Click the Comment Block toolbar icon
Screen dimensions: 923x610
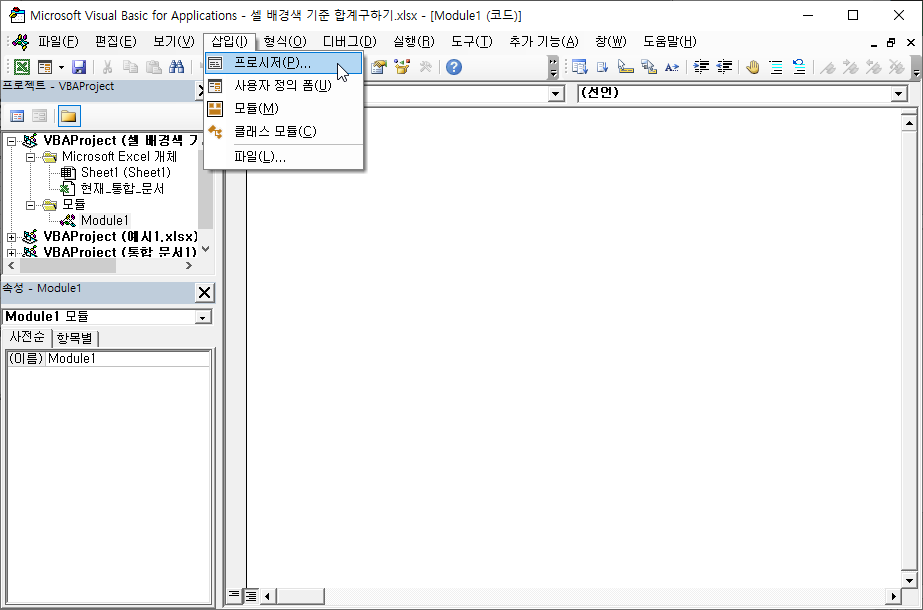(x=776, y=67)
